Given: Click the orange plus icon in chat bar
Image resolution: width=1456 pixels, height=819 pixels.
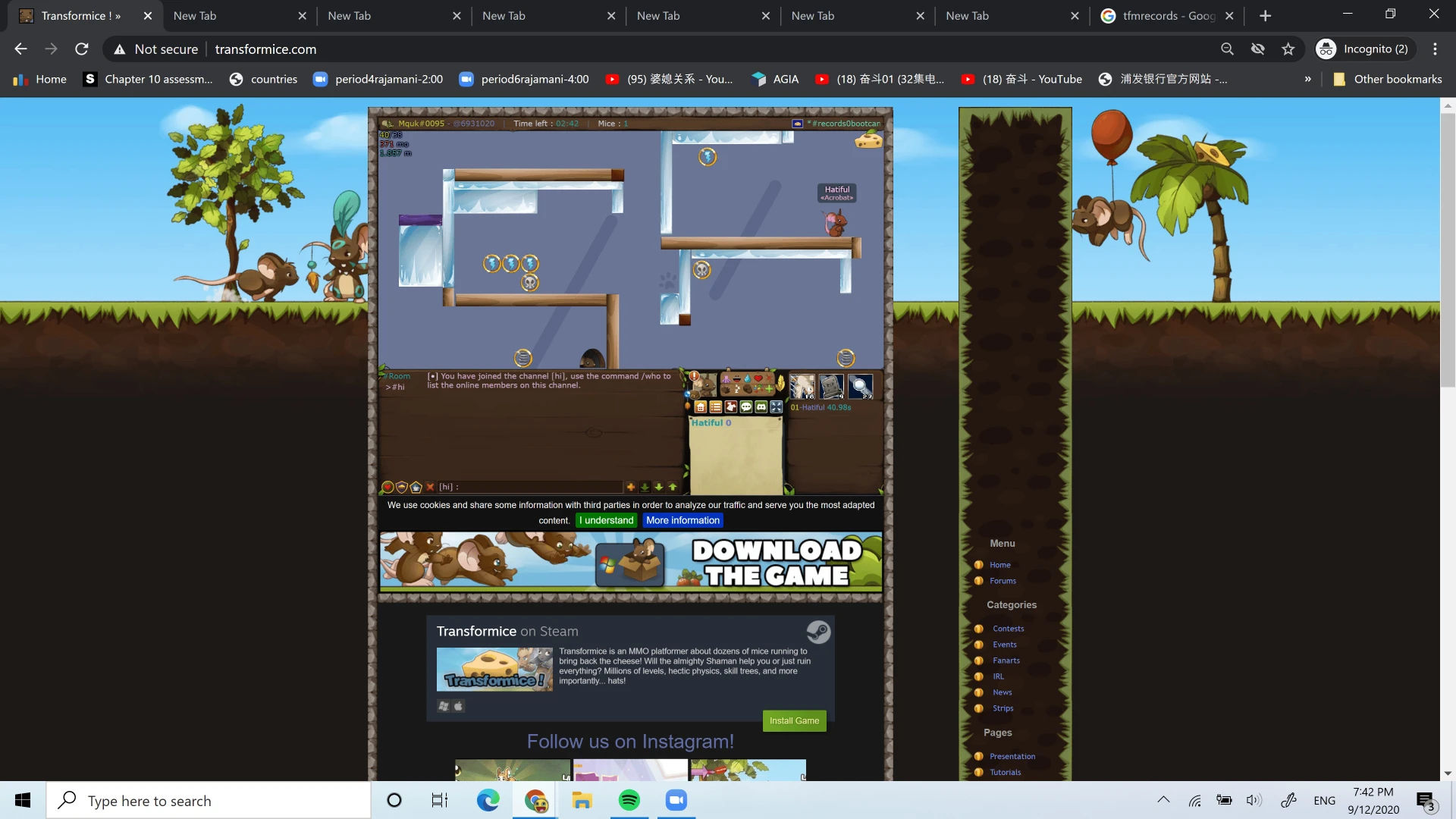Looking at the screenshot, I should point(630,487).
